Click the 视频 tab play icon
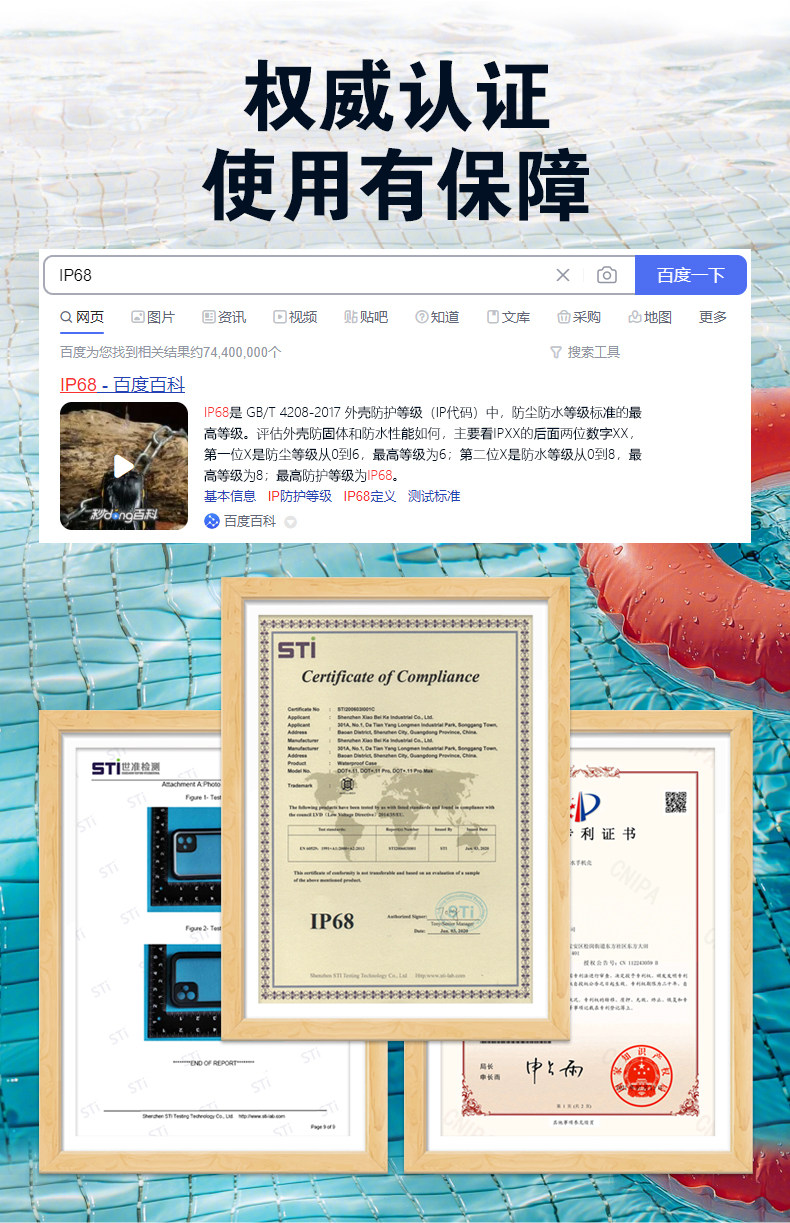The image size is (790, 1223). tap(280, 317)
